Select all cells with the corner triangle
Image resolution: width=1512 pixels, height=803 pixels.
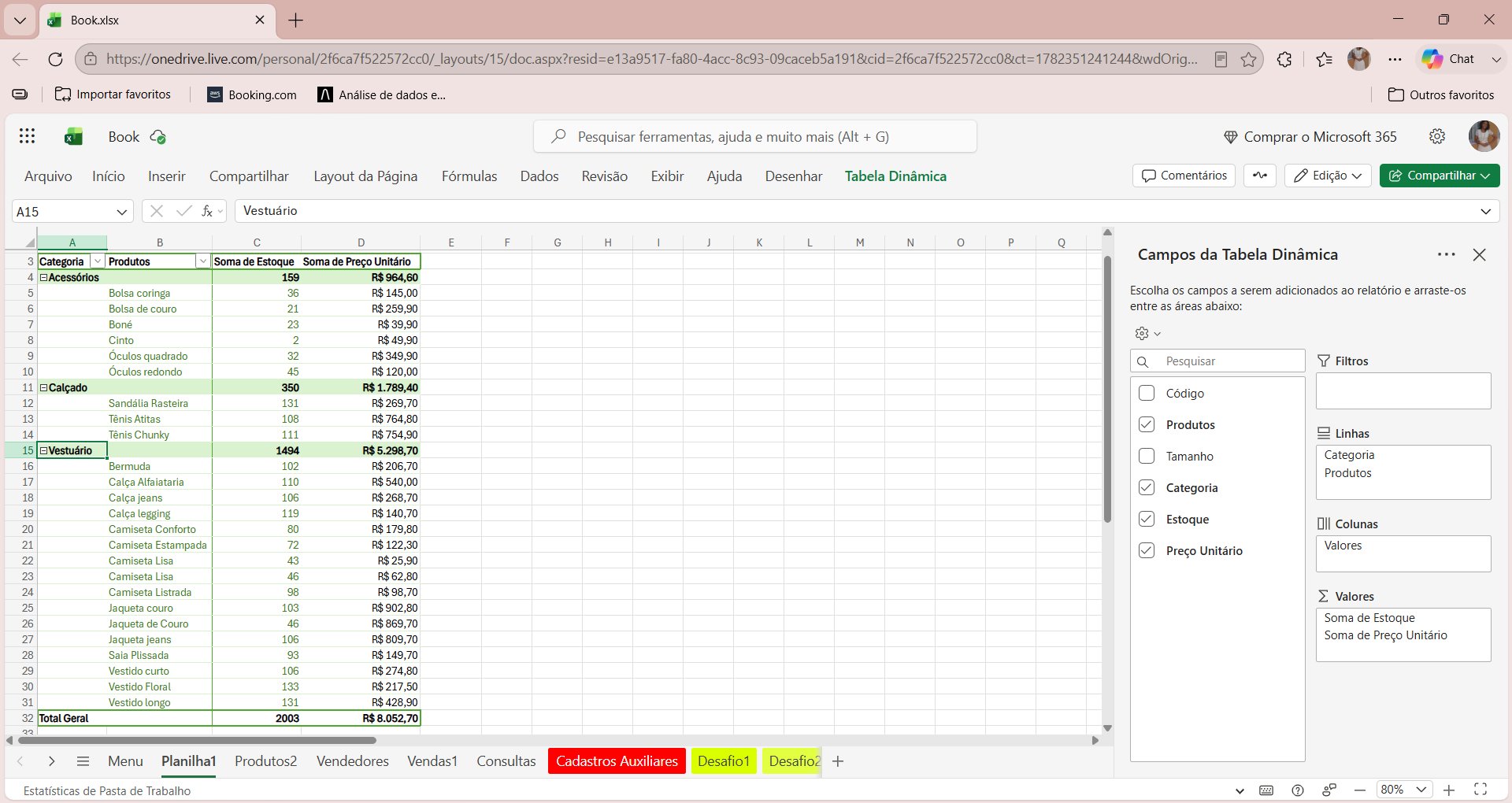29,242
